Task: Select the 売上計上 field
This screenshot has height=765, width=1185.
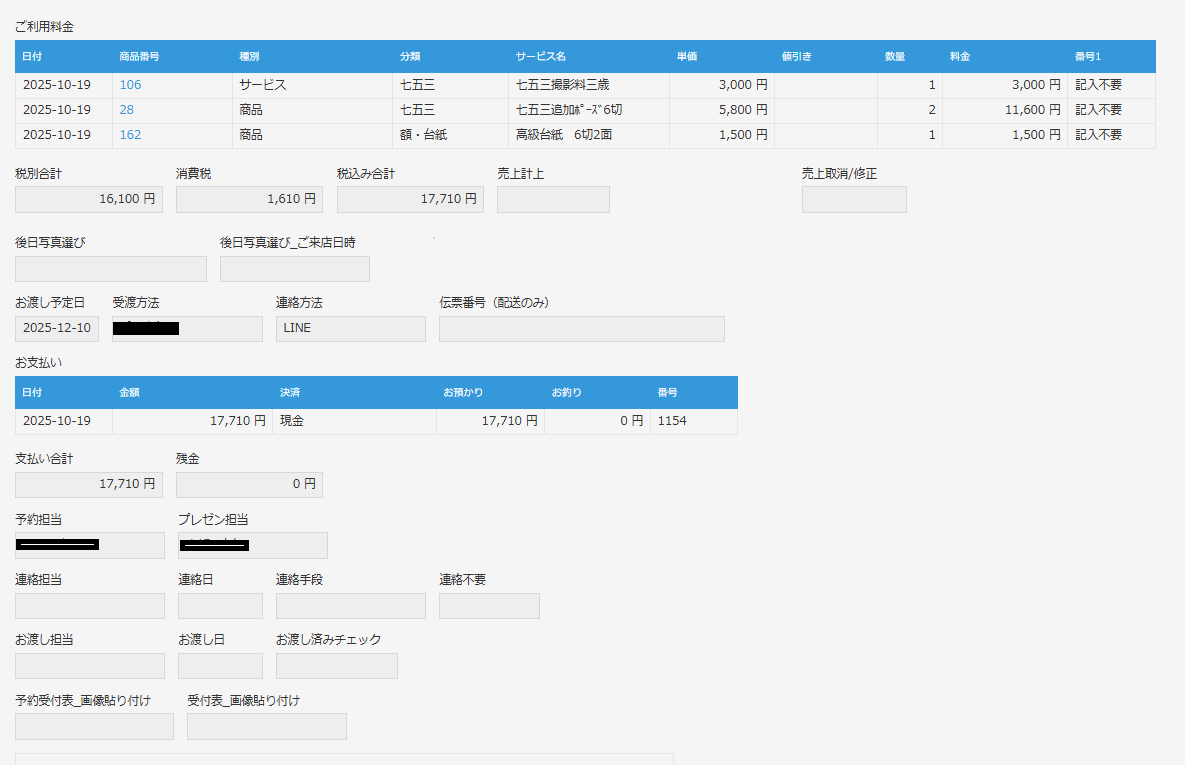Action: pos(553,199)
